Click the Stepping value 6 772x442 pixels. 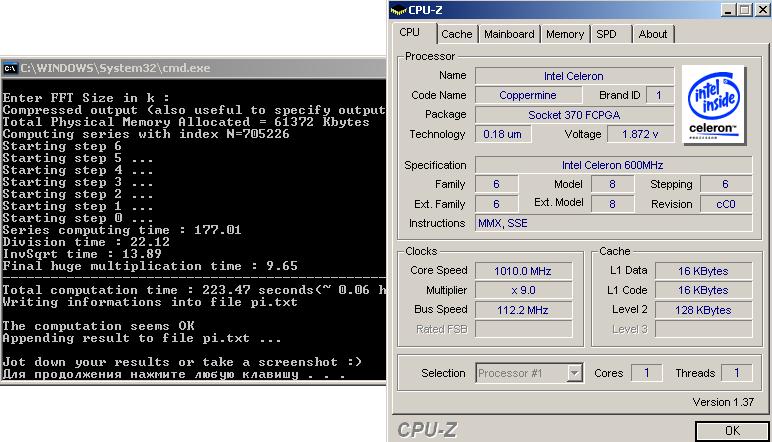(x=726, y=184)
